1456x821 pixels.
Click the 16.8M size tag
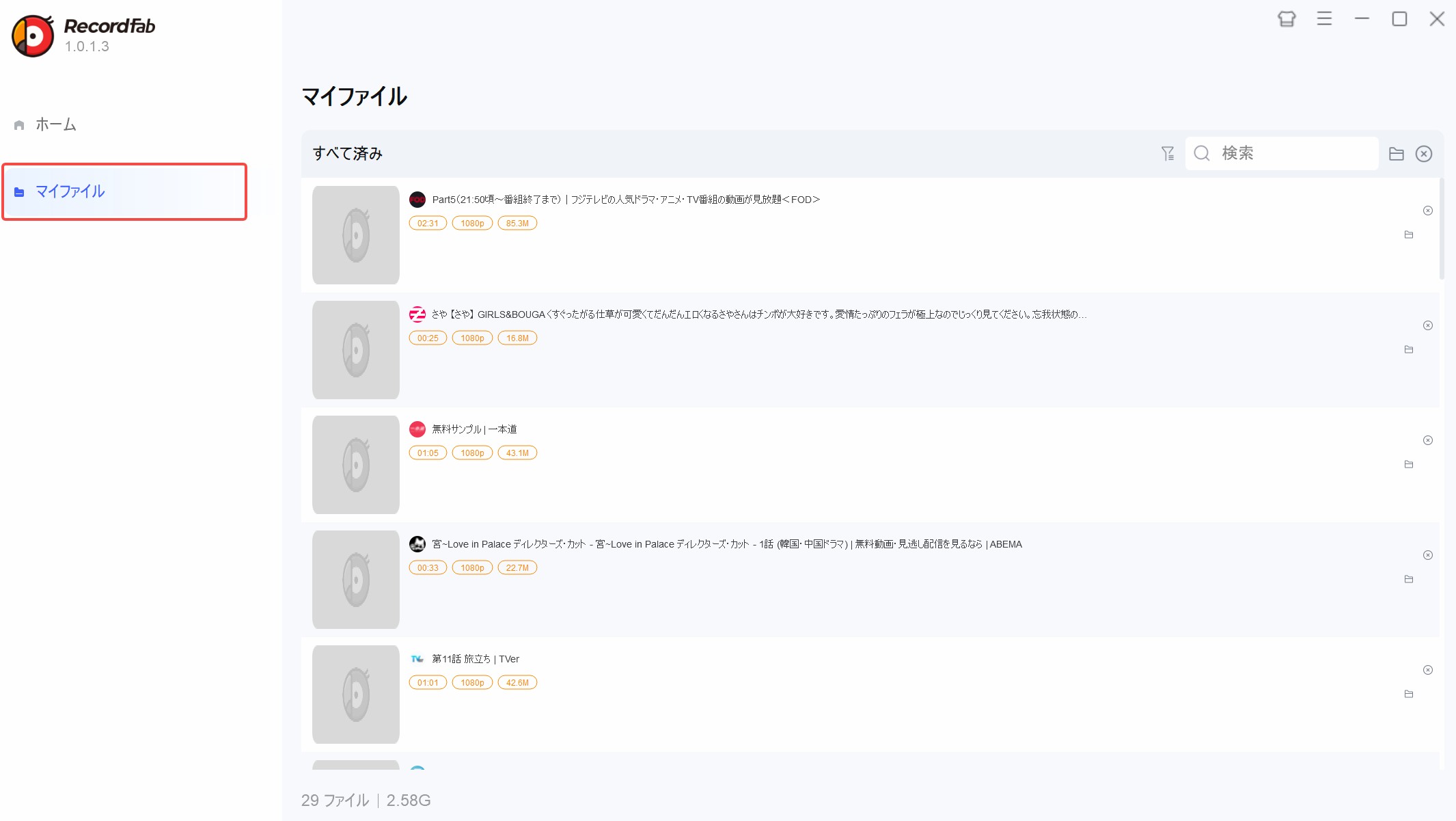click(x=517, y=338)
